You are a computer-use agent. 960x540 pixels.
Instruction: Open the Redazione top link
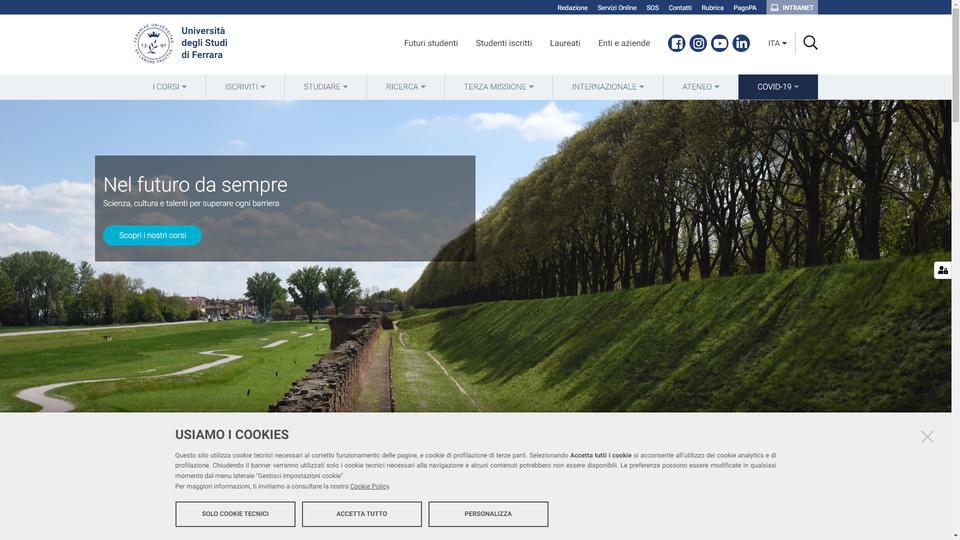click(572, 8)
